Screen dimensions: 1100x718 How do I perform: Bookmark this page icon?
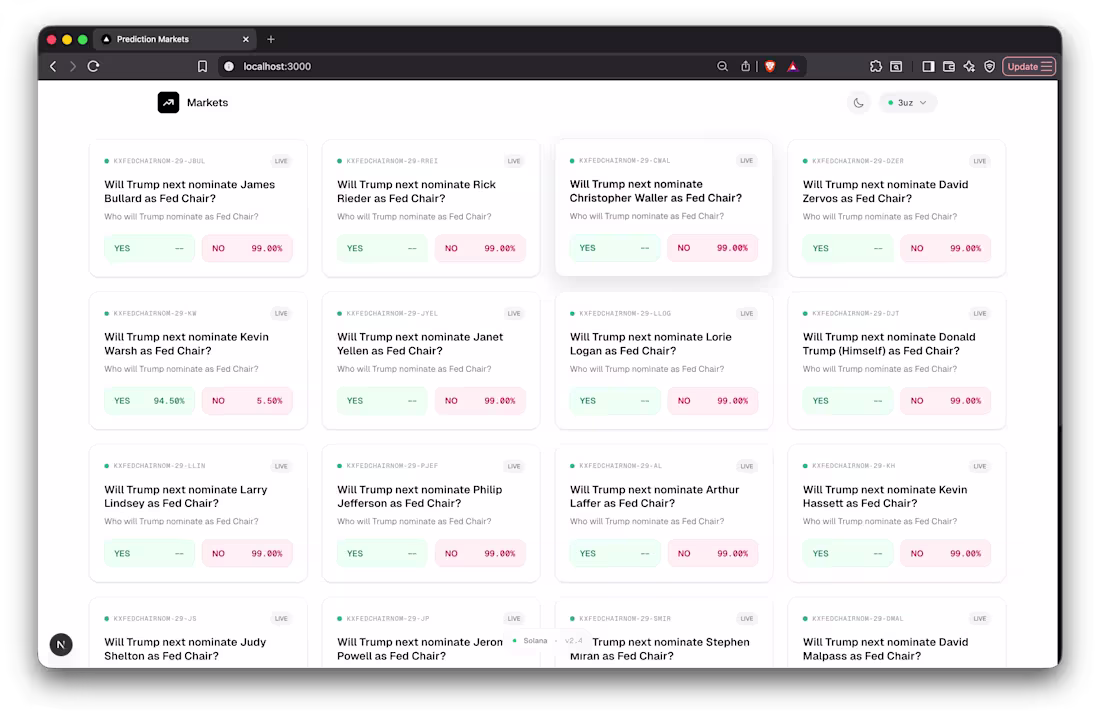tap(202, 66)
